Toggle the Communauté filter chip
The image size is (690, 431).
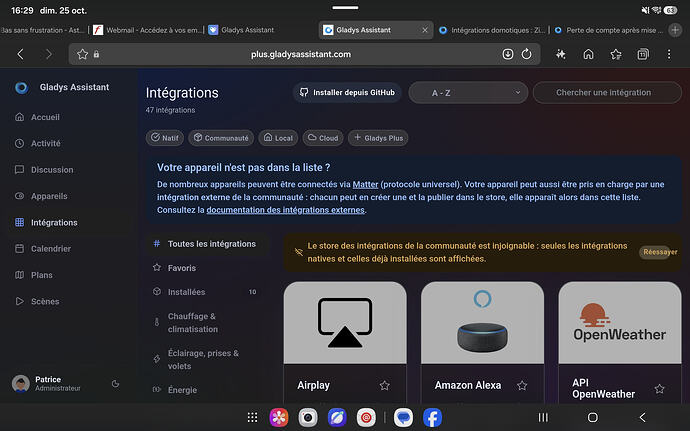pyautogui.click(x=221, y=138)
